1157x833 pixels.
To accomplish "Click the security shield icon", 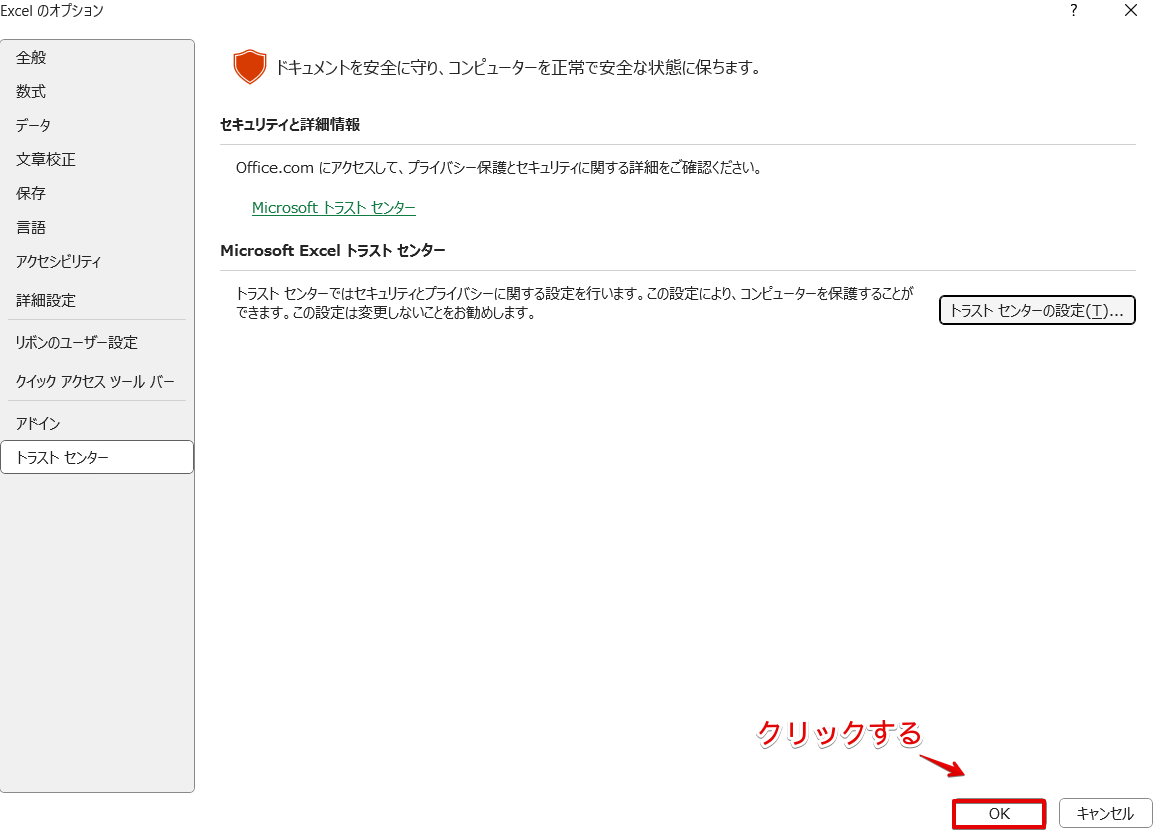I will (248, 66).
